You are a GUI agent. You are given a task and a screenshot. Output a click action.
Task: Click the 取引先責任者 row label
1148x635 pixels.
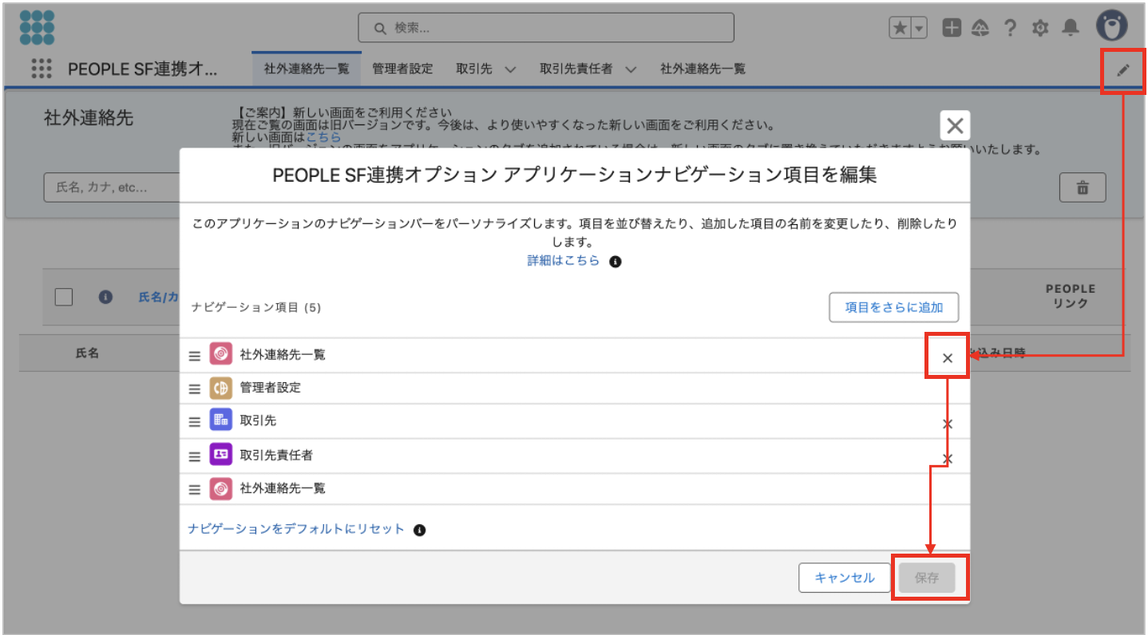[276, 455]
